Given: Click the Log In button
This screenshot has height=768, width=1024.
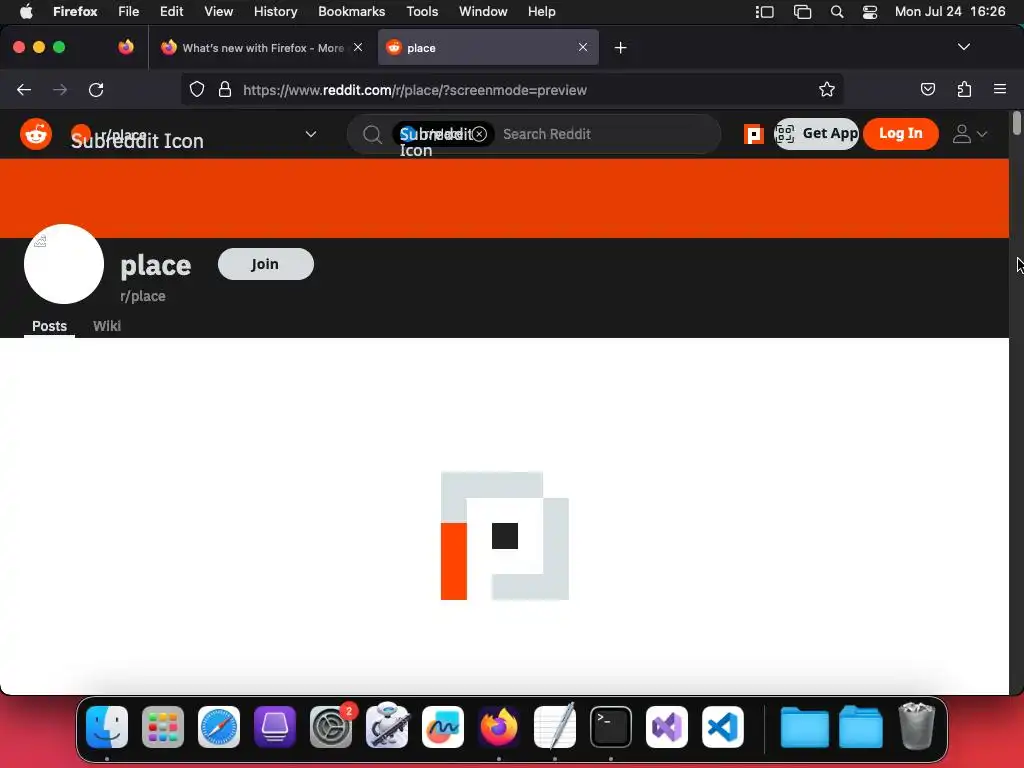Looking at the screenshot, I should pyautogui.click(x=901, y=133).
